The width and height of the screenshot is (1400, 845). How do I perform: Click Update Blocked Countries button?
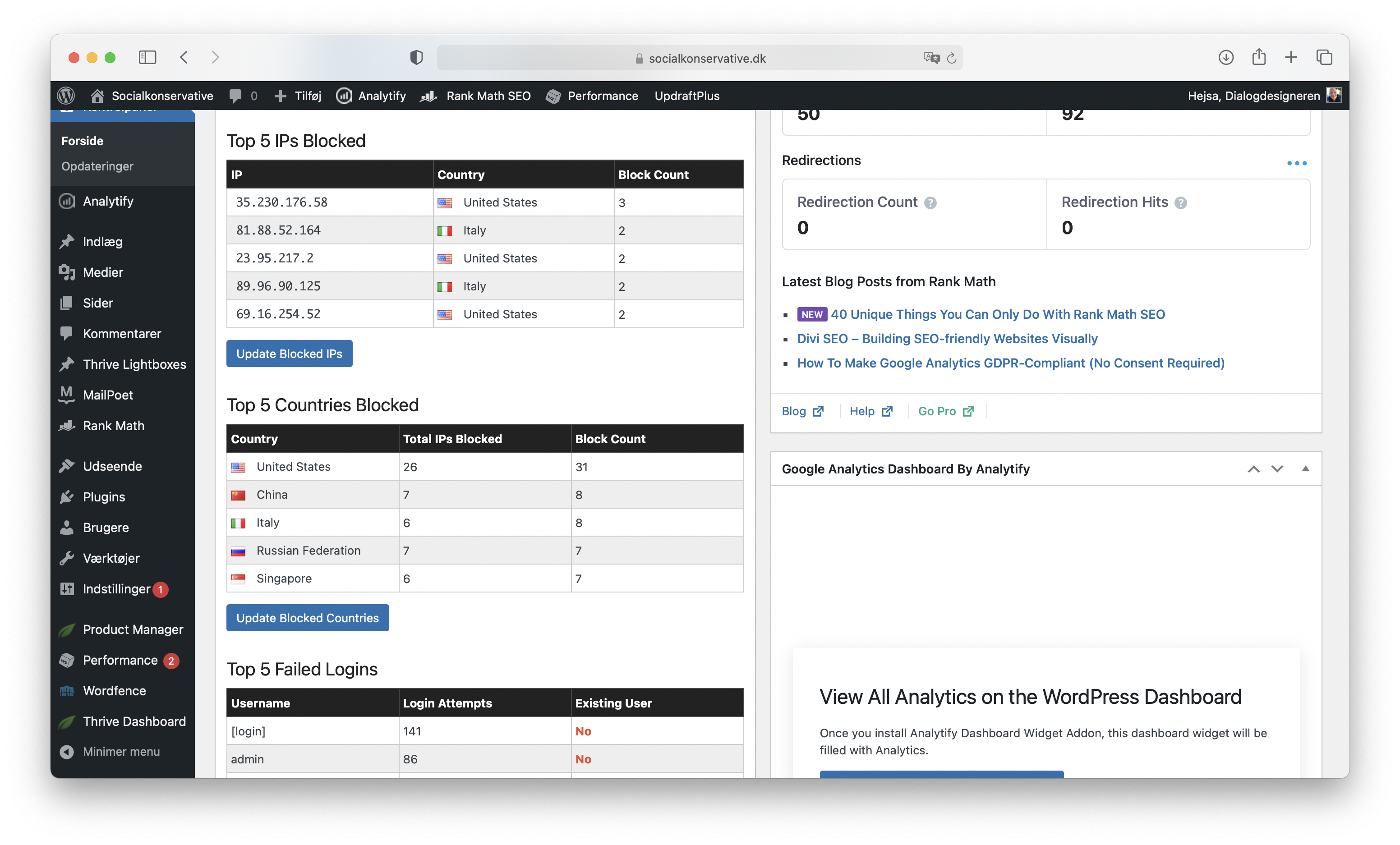tap(308, 617)
